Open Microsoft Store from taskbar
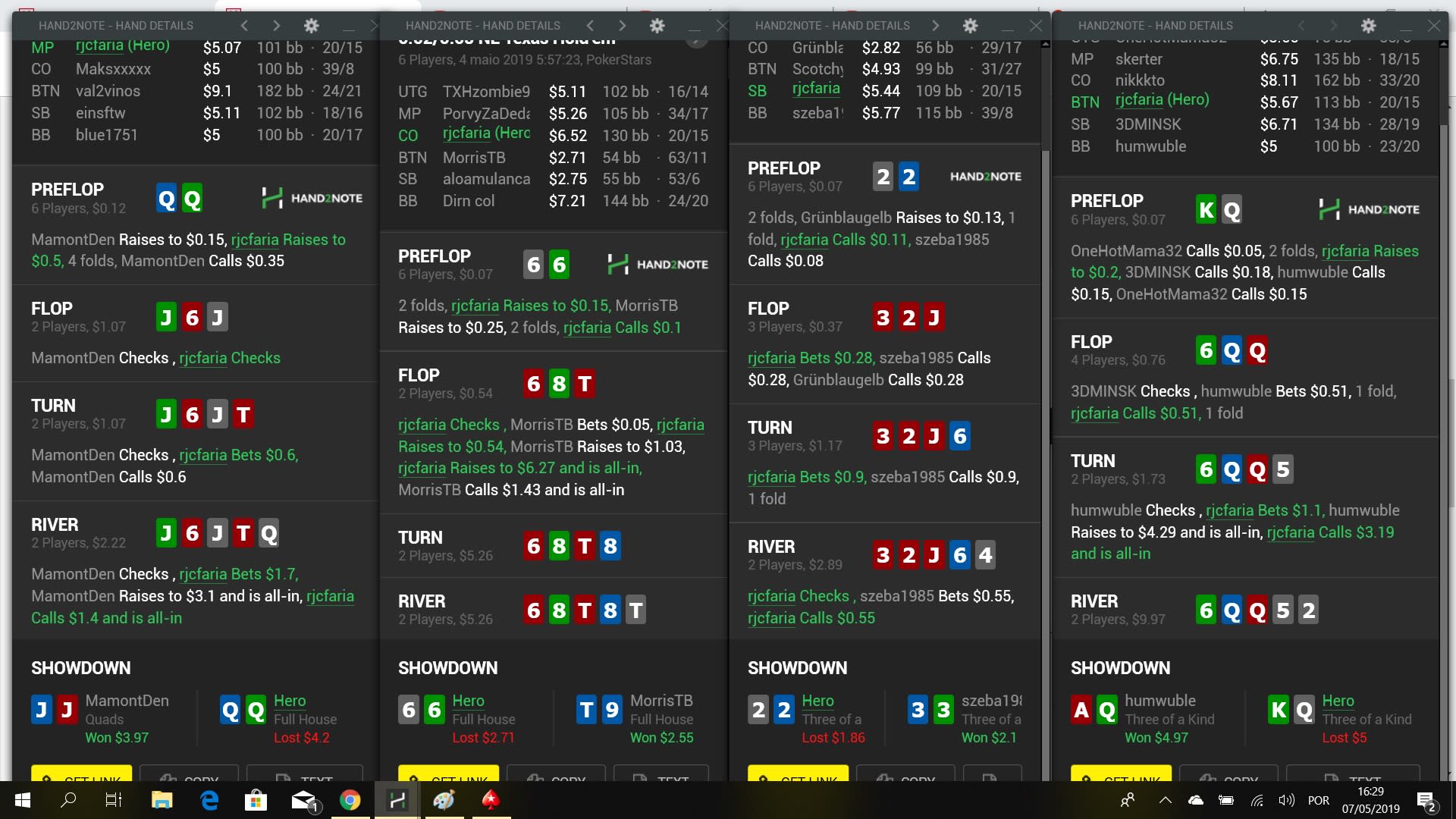1456x819 pixels. coord(256,800)
